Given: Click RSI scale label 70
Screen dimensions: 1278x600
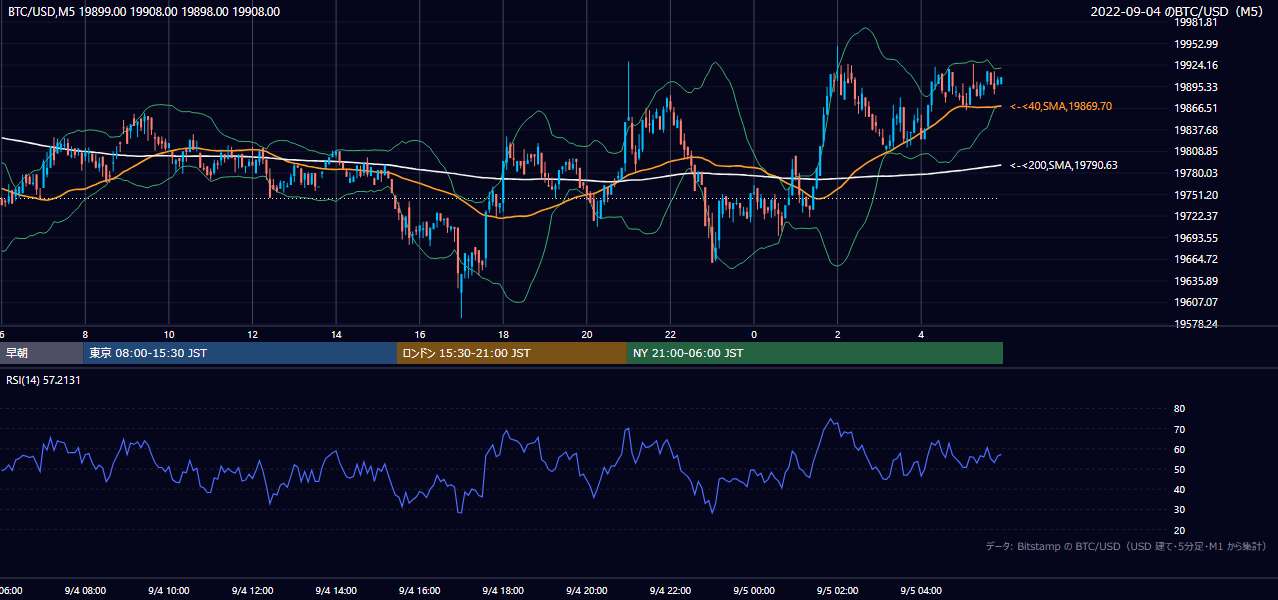Looking at the screenshot, I should tap(1179, 429).
